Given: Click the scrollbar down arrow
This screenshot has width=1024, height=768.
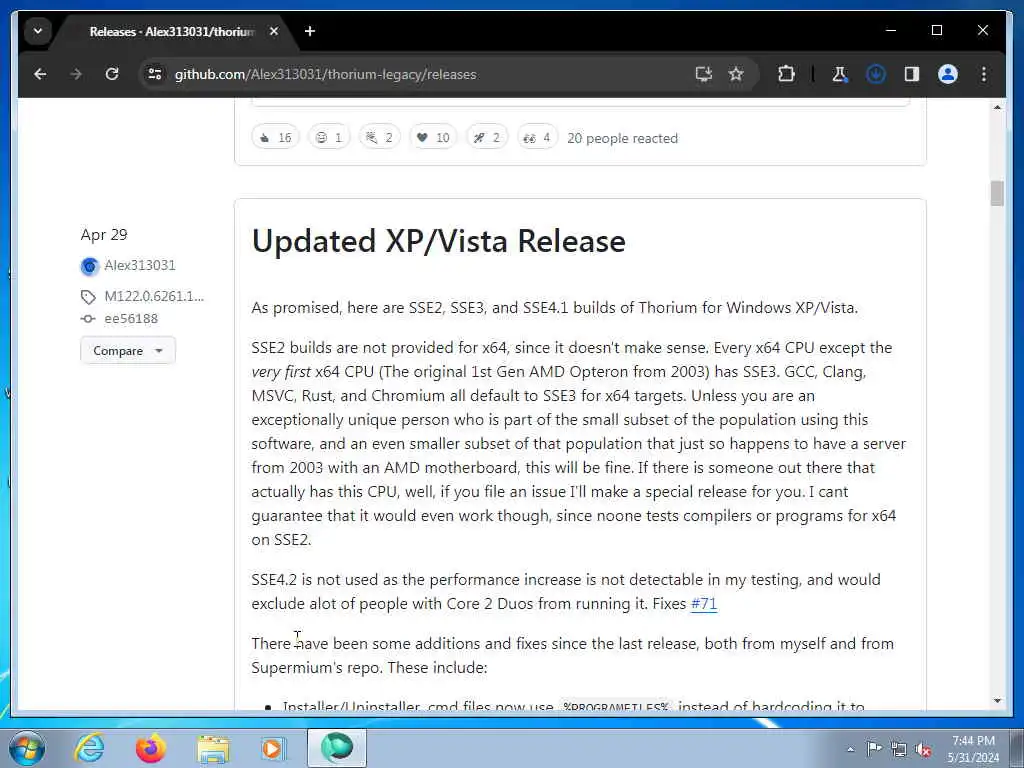Looking at the screenshot, I should pos(997,701).
